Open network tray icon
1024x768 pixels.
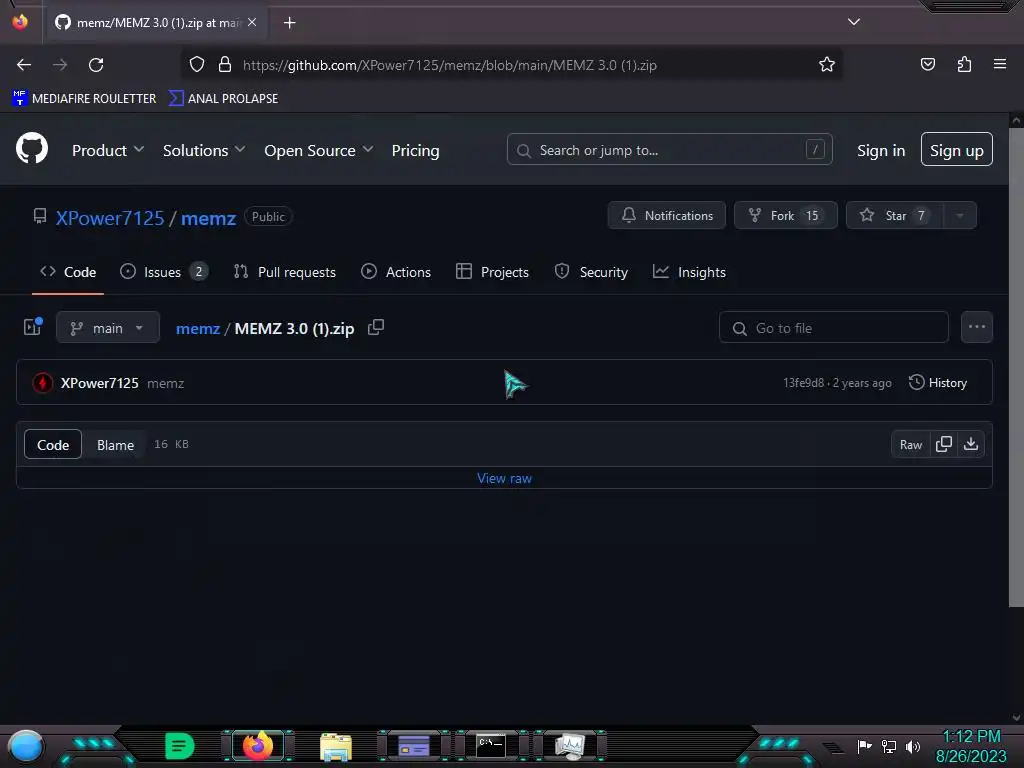click(x=889, y=746)
